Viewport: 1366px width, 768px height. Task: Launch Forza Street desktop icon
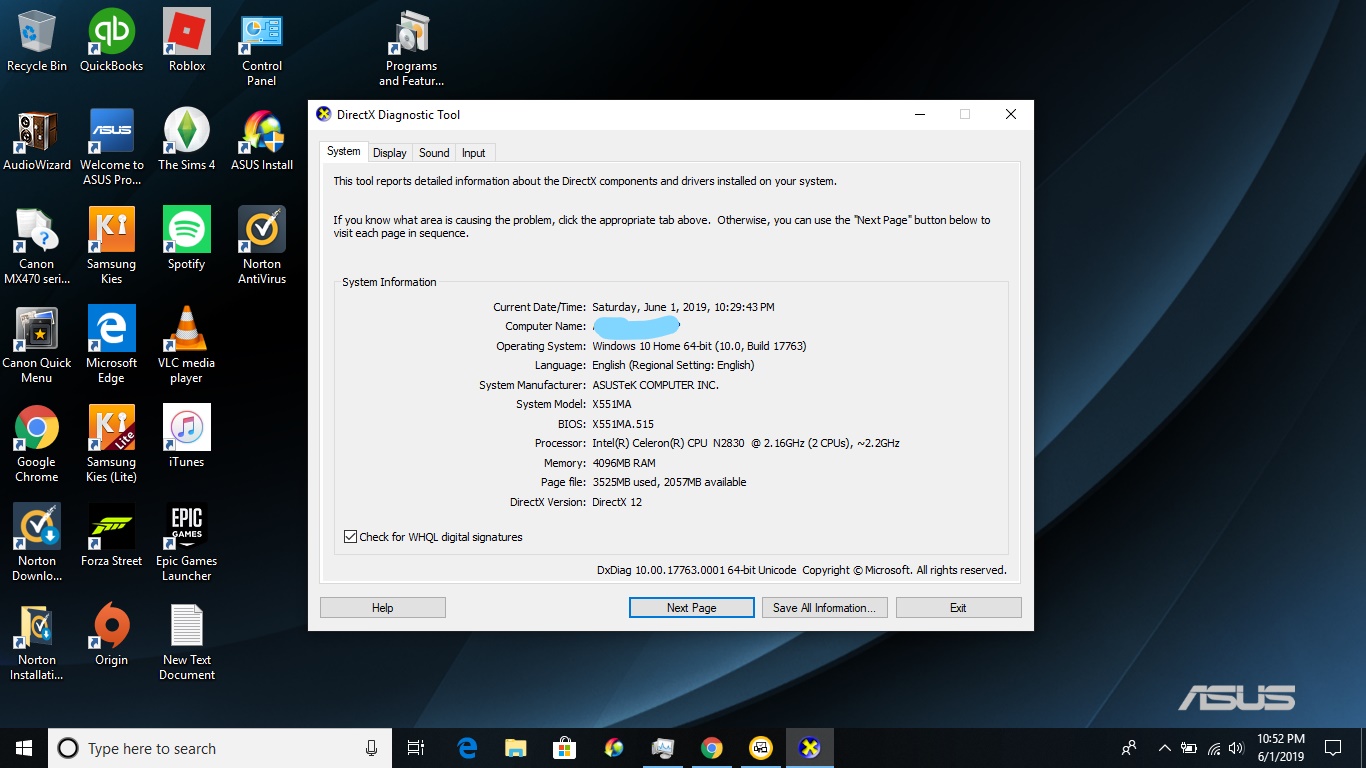point(111,537)
